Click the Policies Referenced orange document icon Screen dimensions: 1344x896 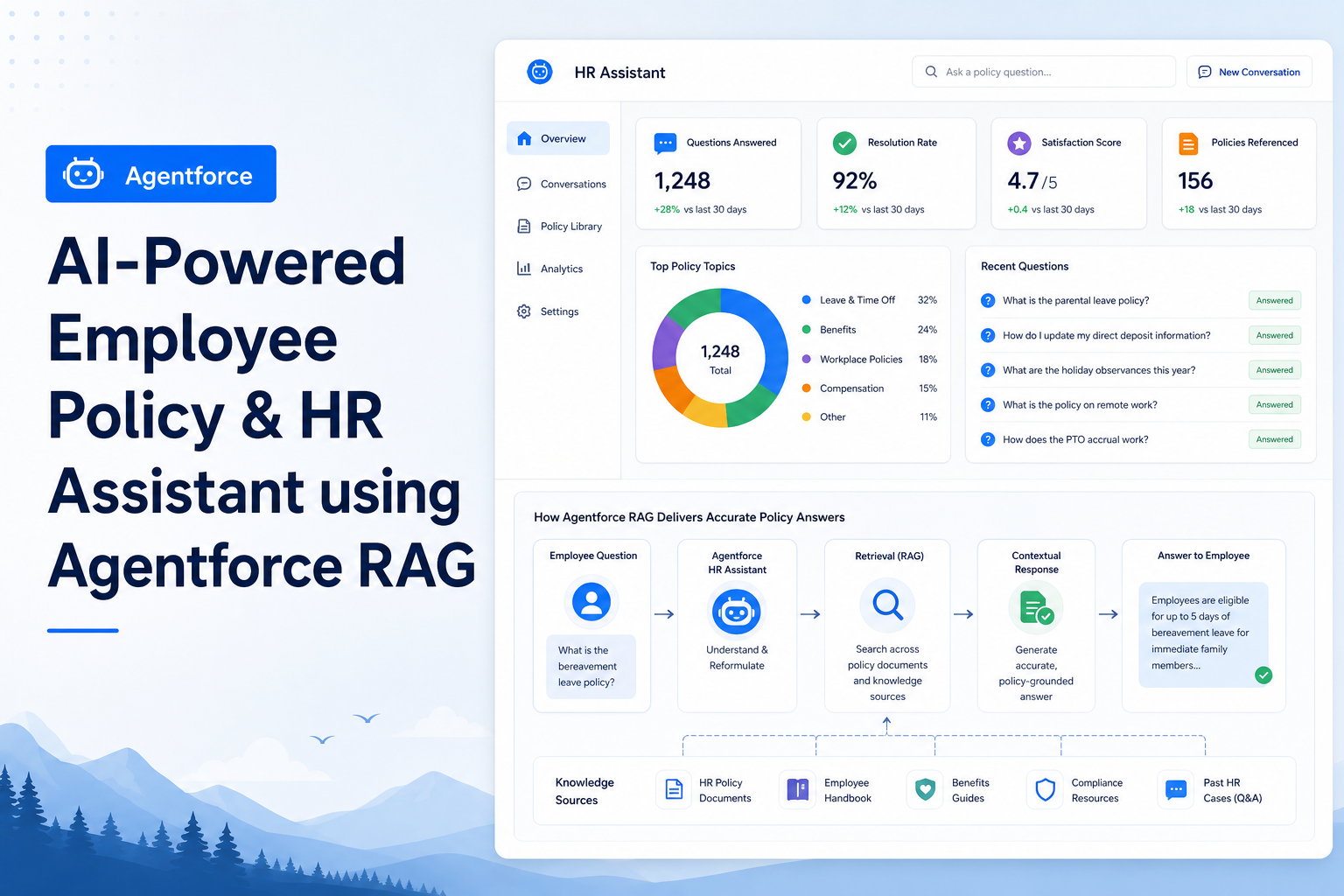(x=1188, y=143)
